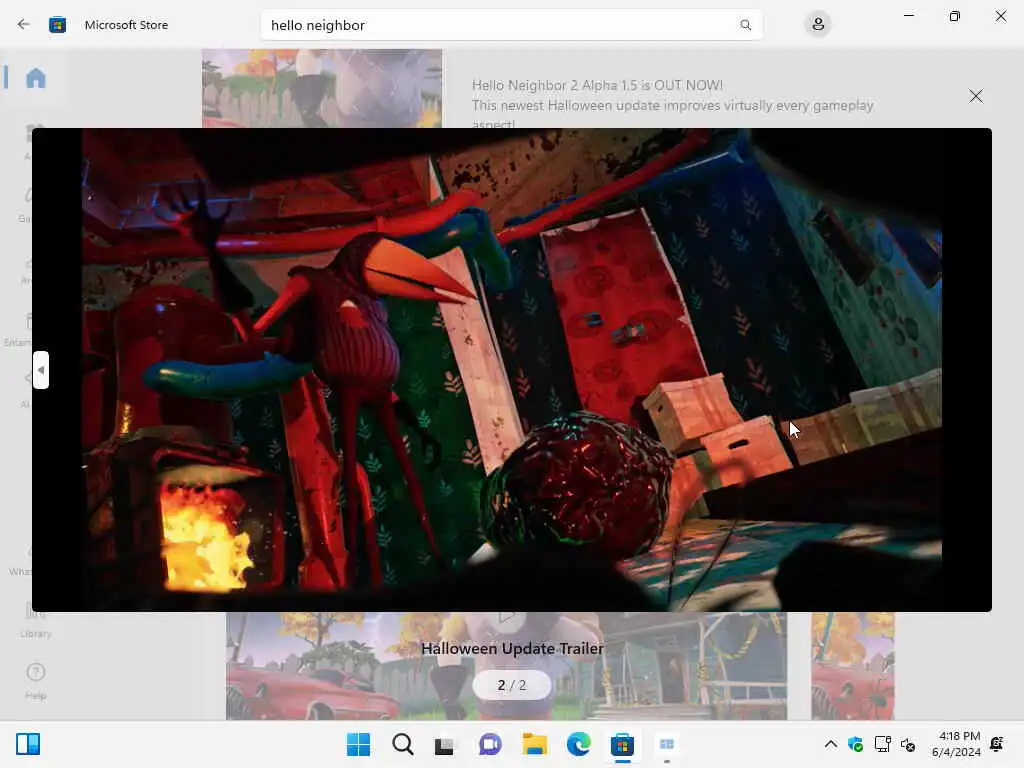1024x768 pixels.
Task: Close the media viewer overlay with X
Action: tap(976, 97)
